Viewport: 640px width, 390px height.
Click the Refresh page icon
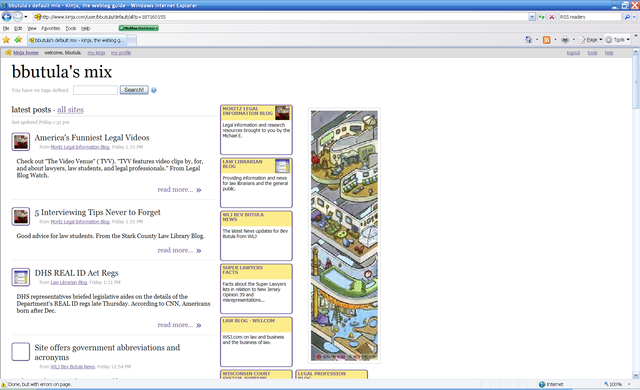click(x=542, y=17)
